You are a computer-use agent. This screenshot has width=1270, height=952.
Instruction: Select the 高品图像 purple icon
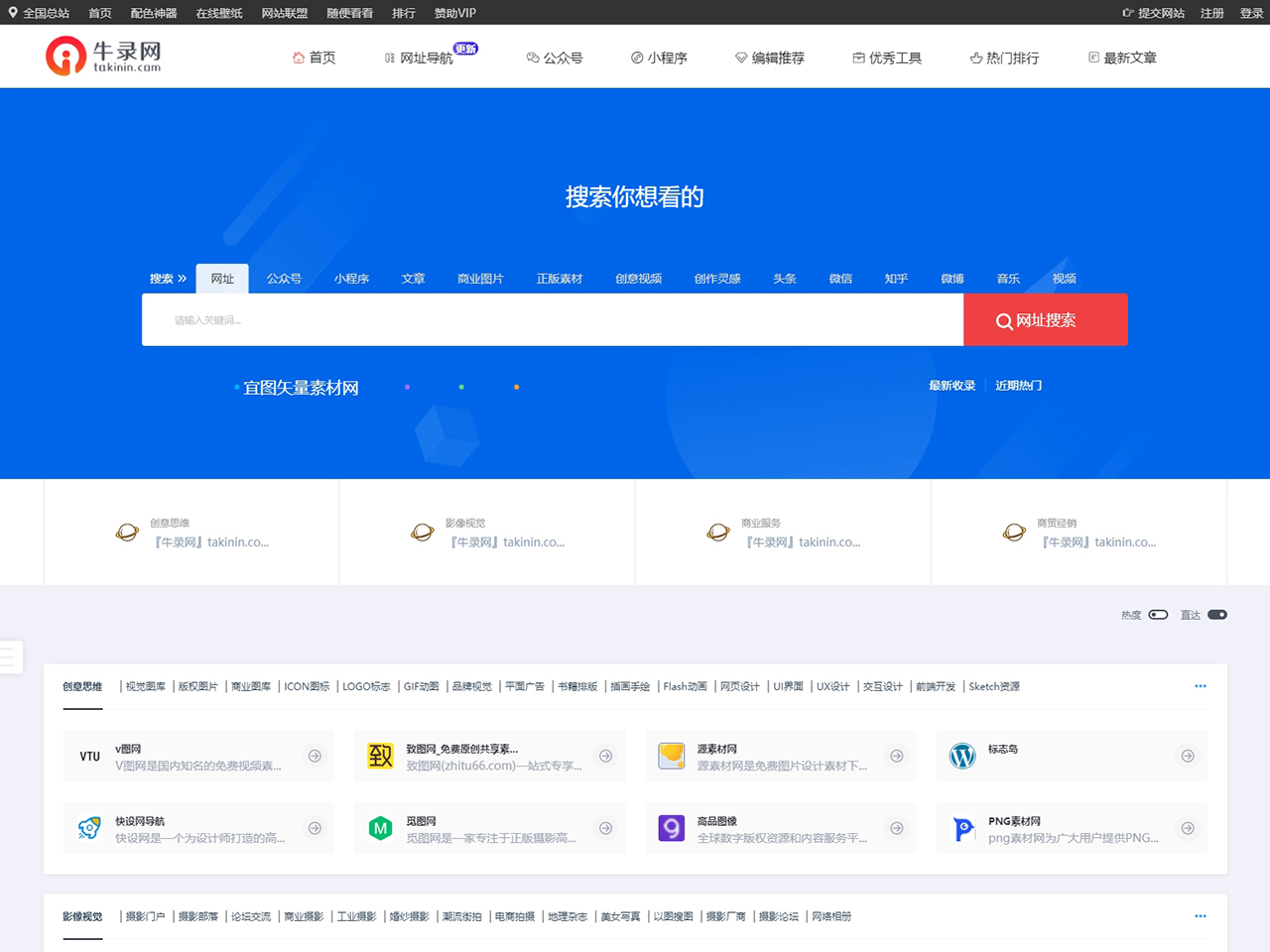point(672,828)
